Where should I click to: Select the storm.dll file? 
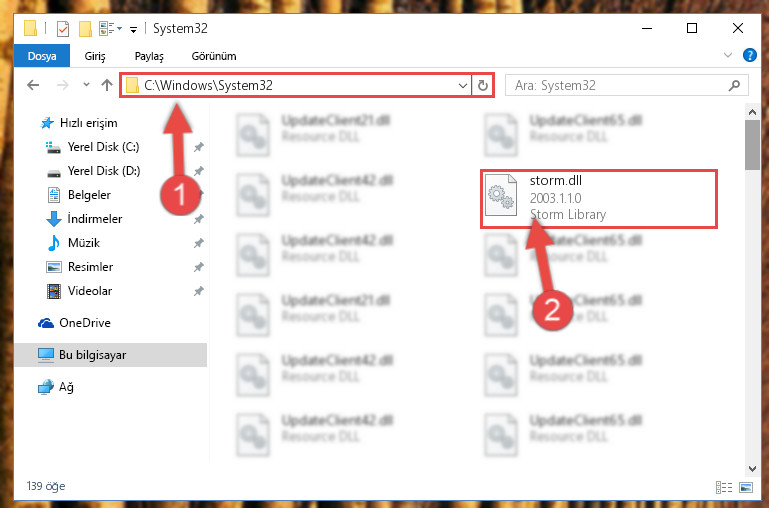[599, 198]
